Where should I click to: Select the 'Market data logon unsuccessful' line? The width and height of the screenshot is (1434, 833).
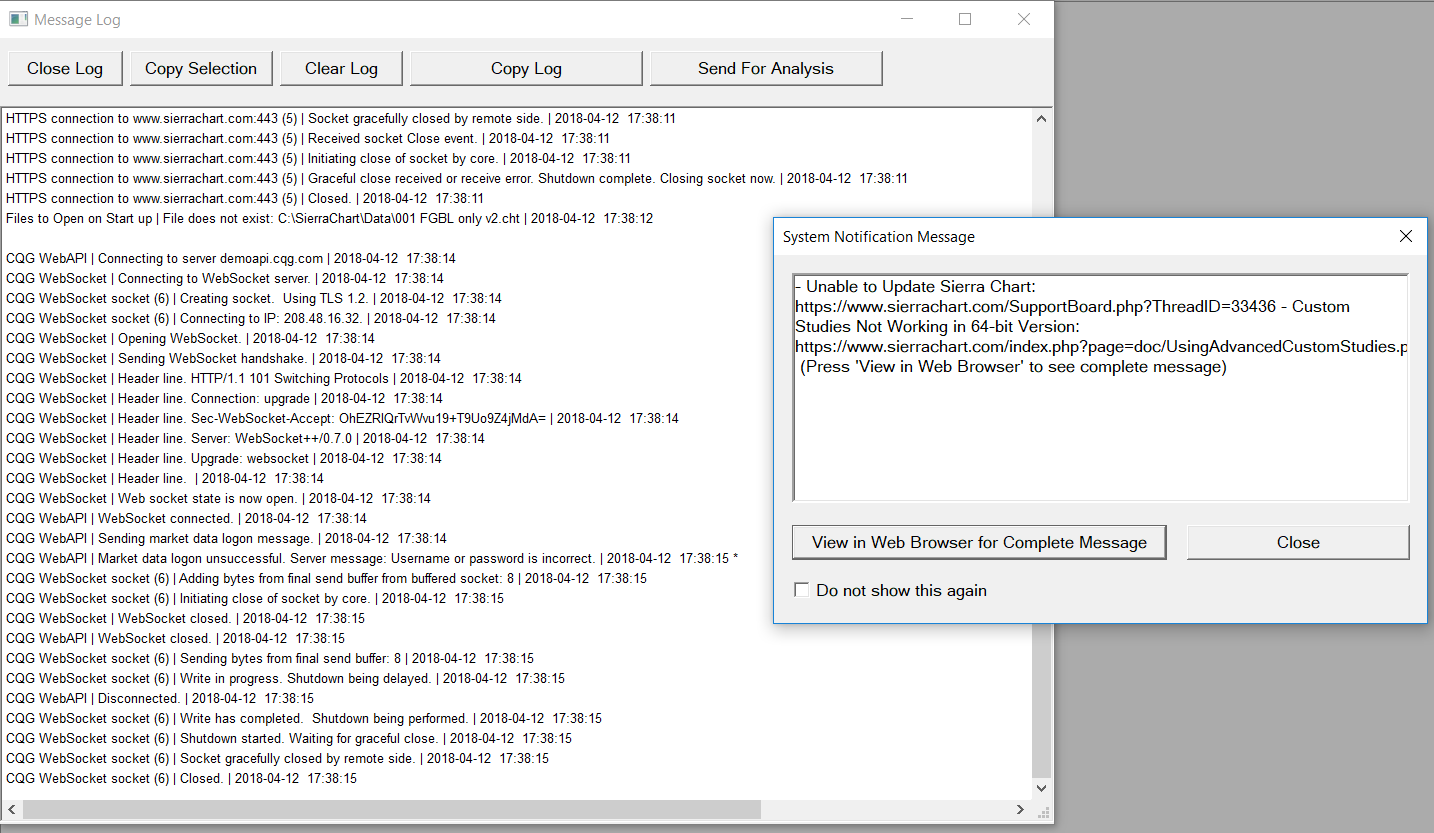pos(372,558)
